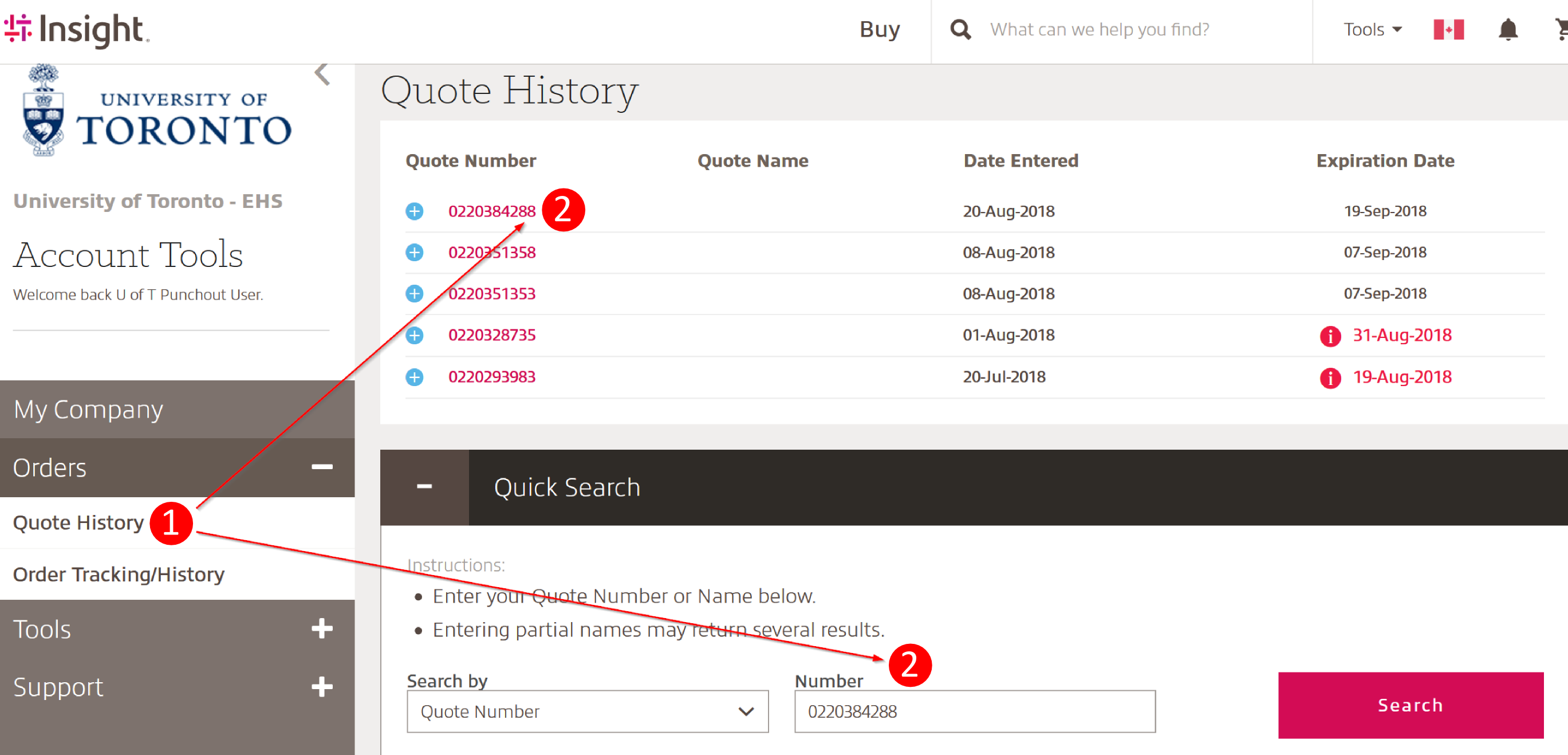Expand the Support sidebar section

[x=321, y=687]
